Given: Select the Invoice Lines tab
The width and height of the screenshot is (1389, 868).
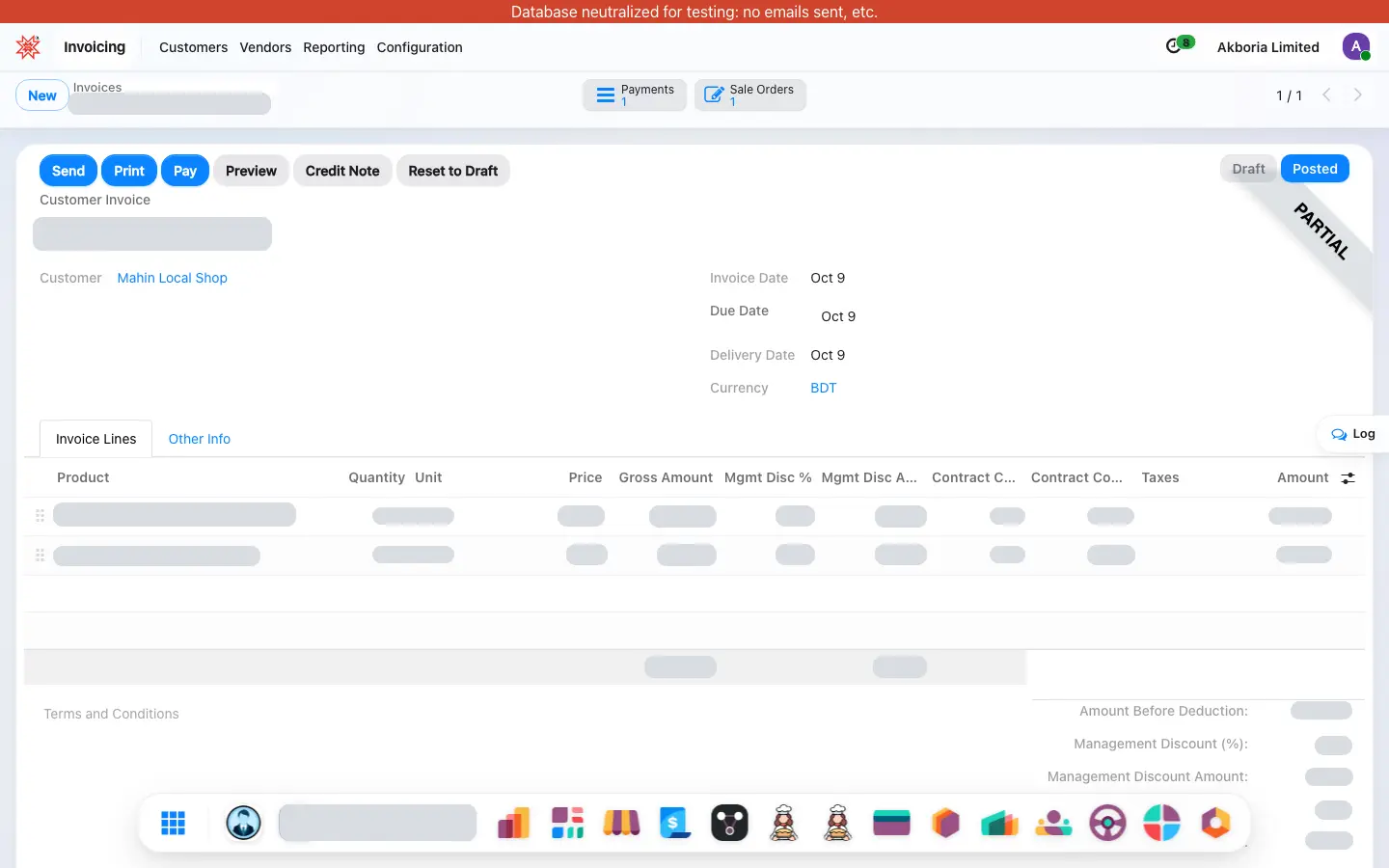Looking at the screenshot, I should click(95, 439).
